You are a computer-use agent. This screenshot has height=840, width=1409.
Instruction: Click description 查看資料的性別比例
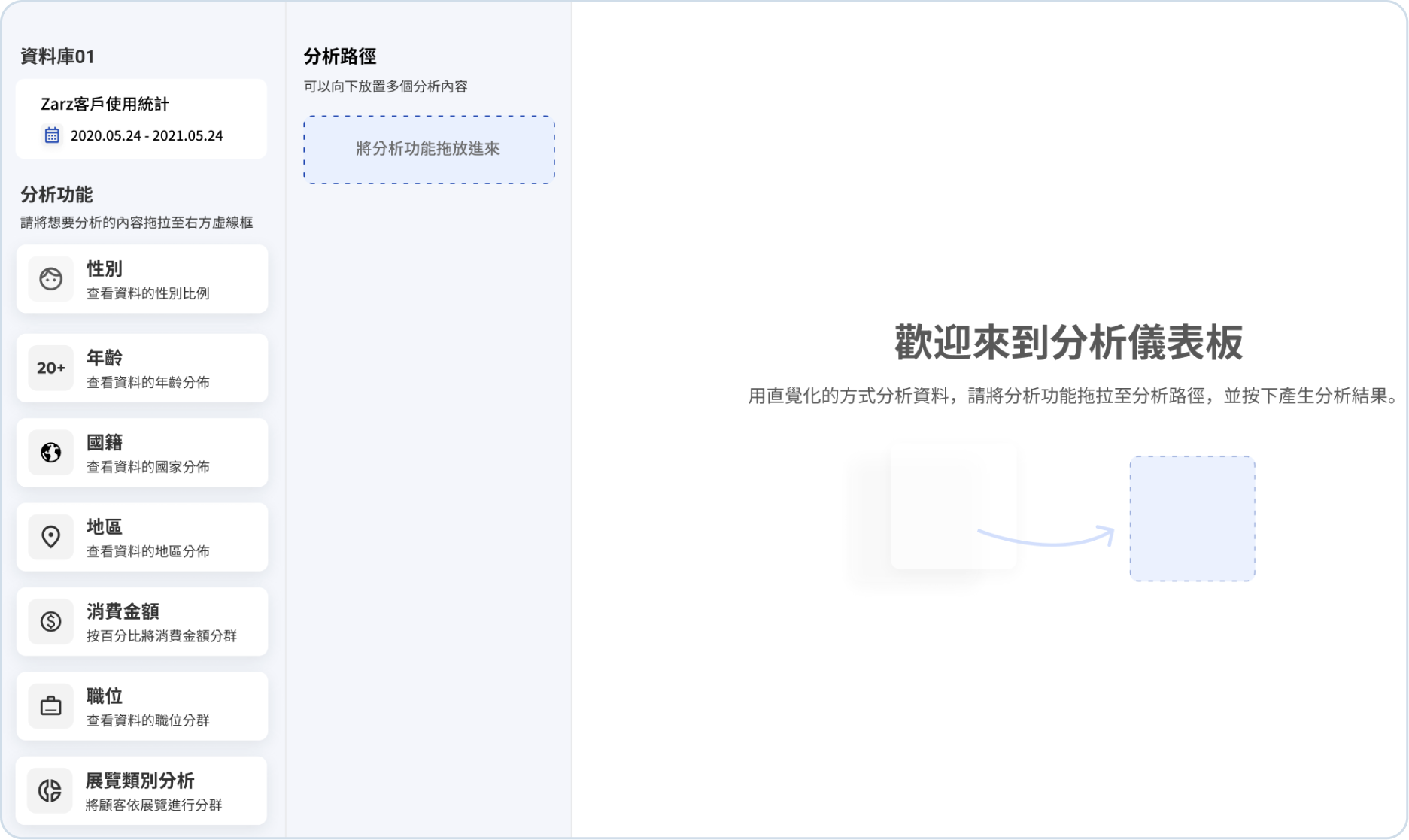point(148,293)
